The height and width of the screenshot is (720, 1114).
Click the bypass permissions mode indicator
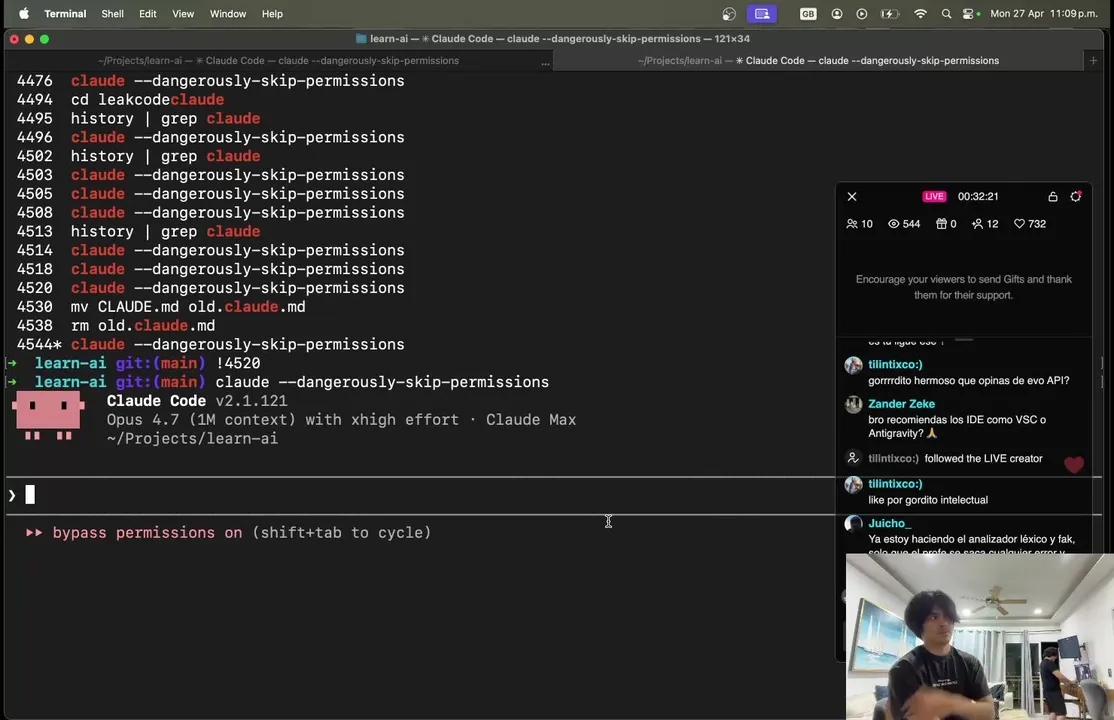[x=228, y=532]
